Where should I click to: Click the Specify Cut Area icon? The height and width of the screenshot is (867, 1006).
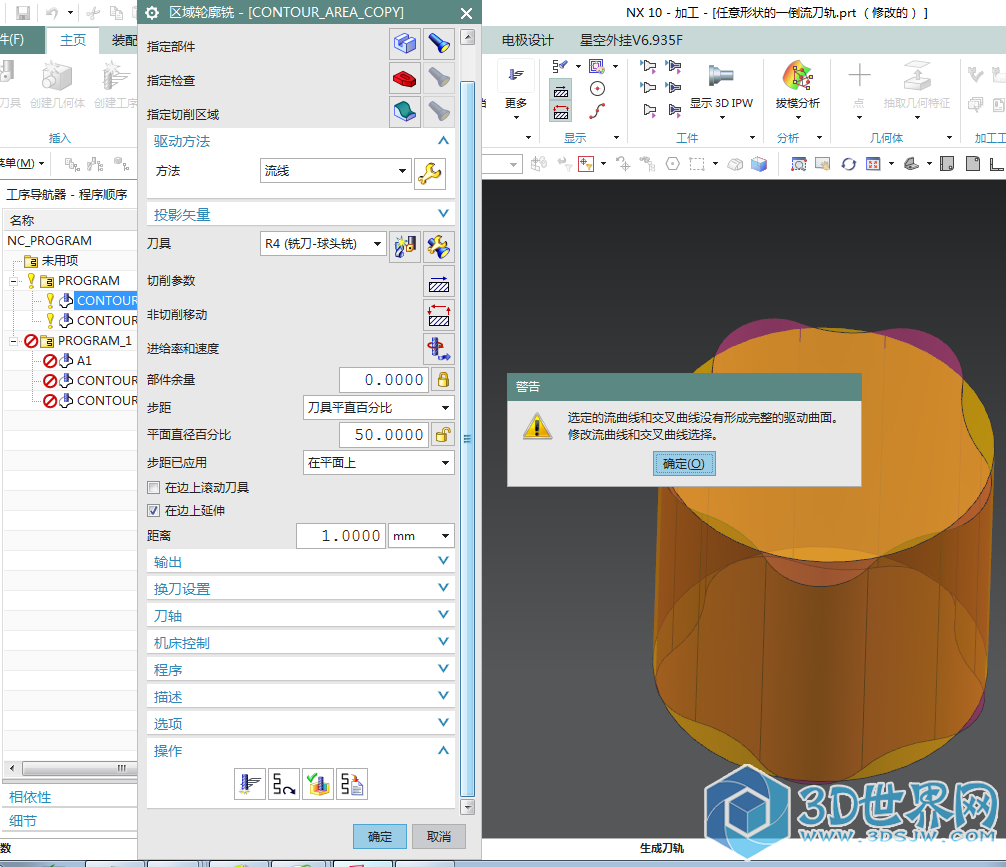tap(405, 112)
